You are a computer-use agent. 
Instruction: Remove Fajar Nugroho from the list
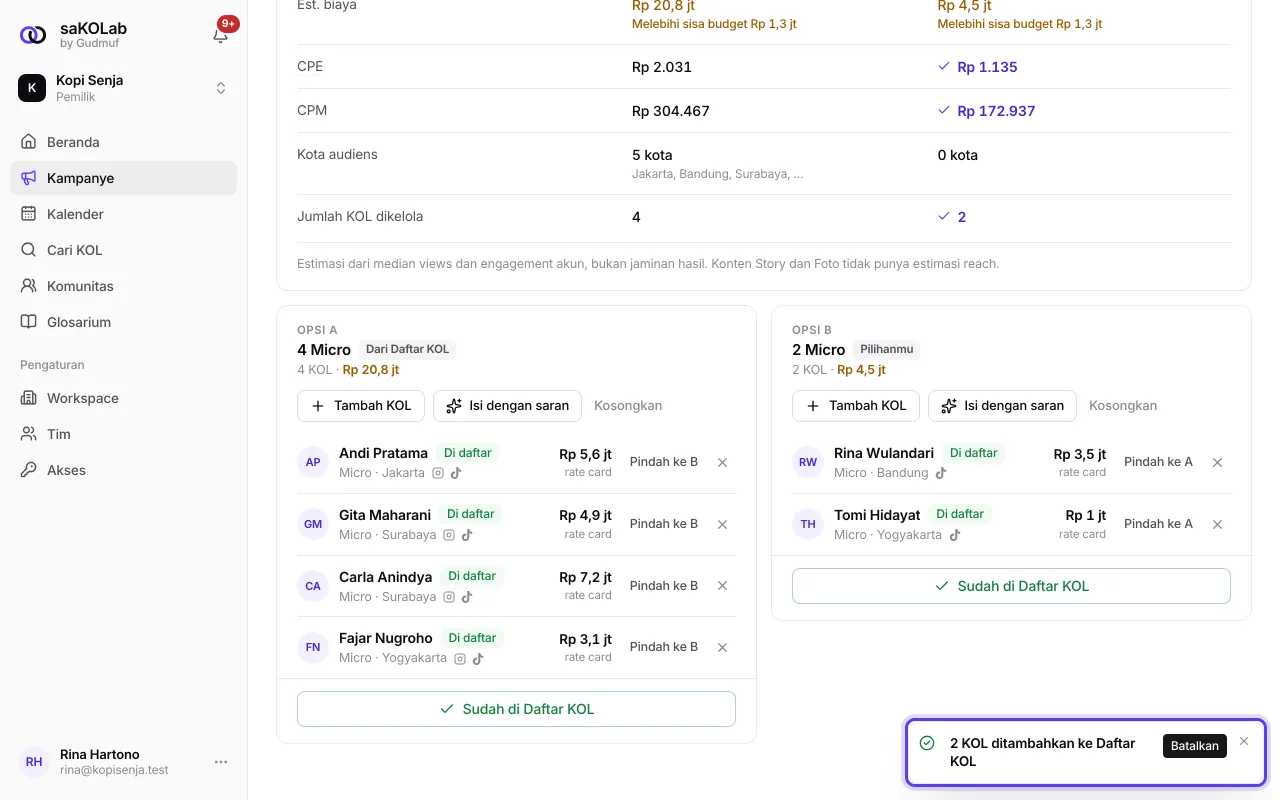(x=722, y=647)
